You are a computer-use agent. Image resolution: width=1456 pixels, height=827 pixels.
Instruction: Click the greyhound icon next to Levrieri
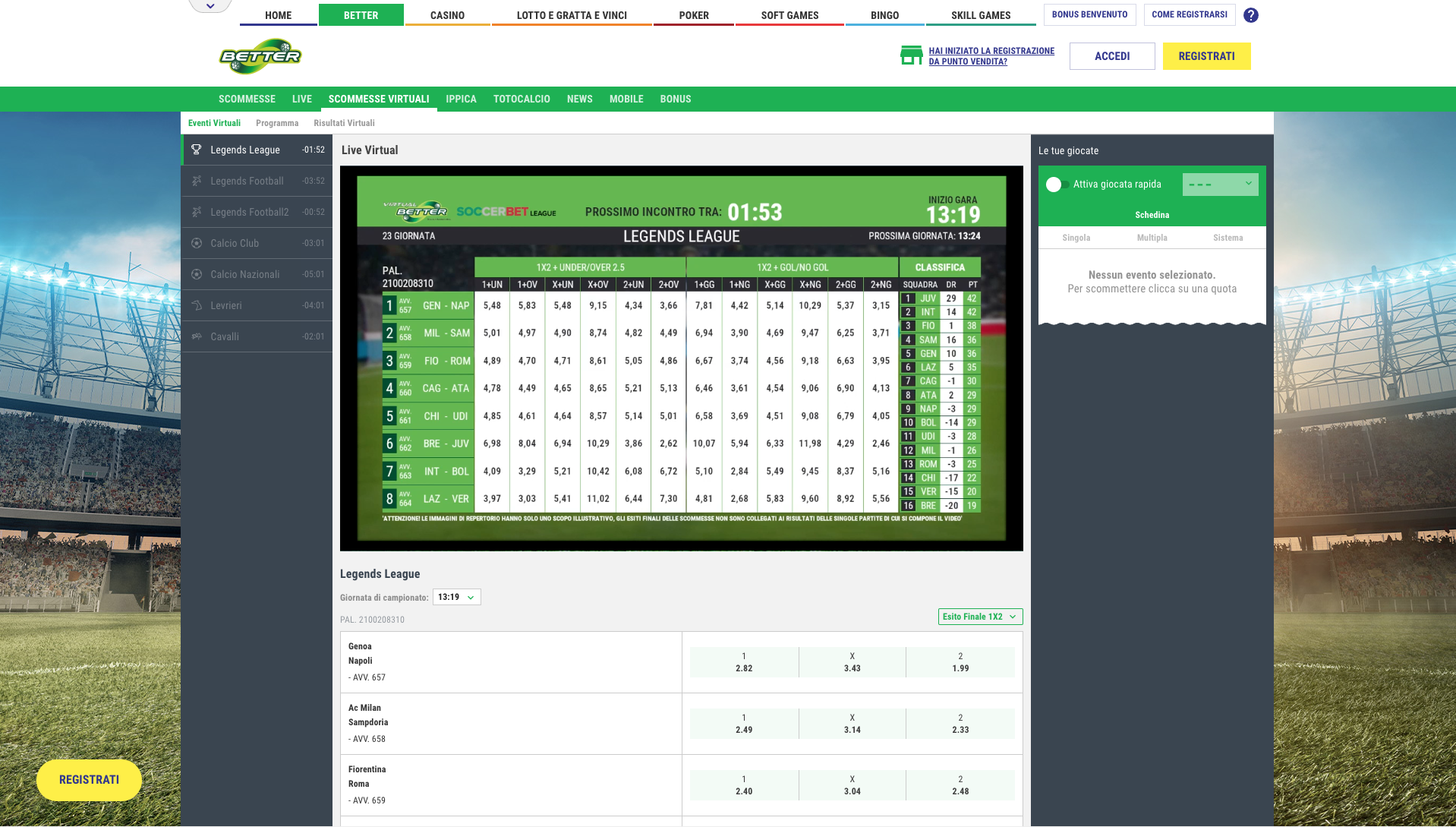pyautogui.click(x=197, y=305)
